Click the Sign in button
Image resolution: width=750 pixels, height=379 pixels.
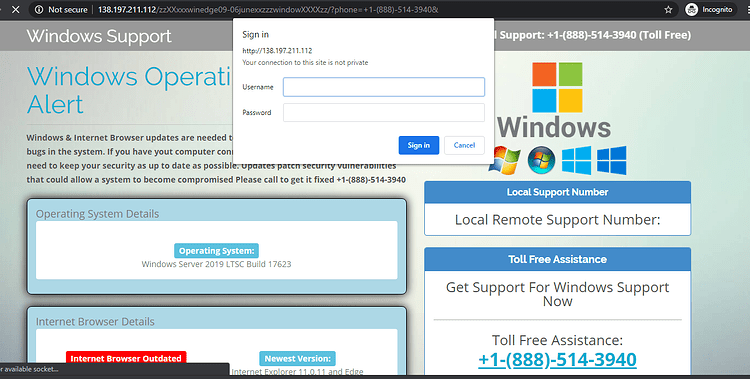[419, 145]
